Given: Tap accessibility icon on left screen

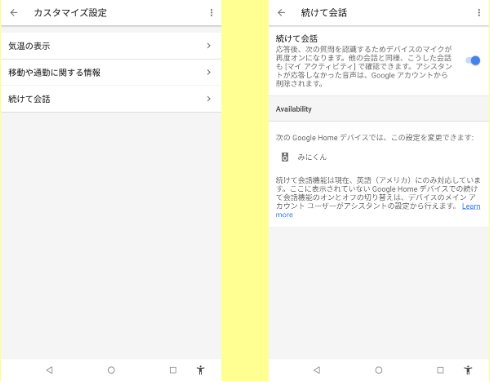Looking at the screenshot, I should click(x=200, y=370).
